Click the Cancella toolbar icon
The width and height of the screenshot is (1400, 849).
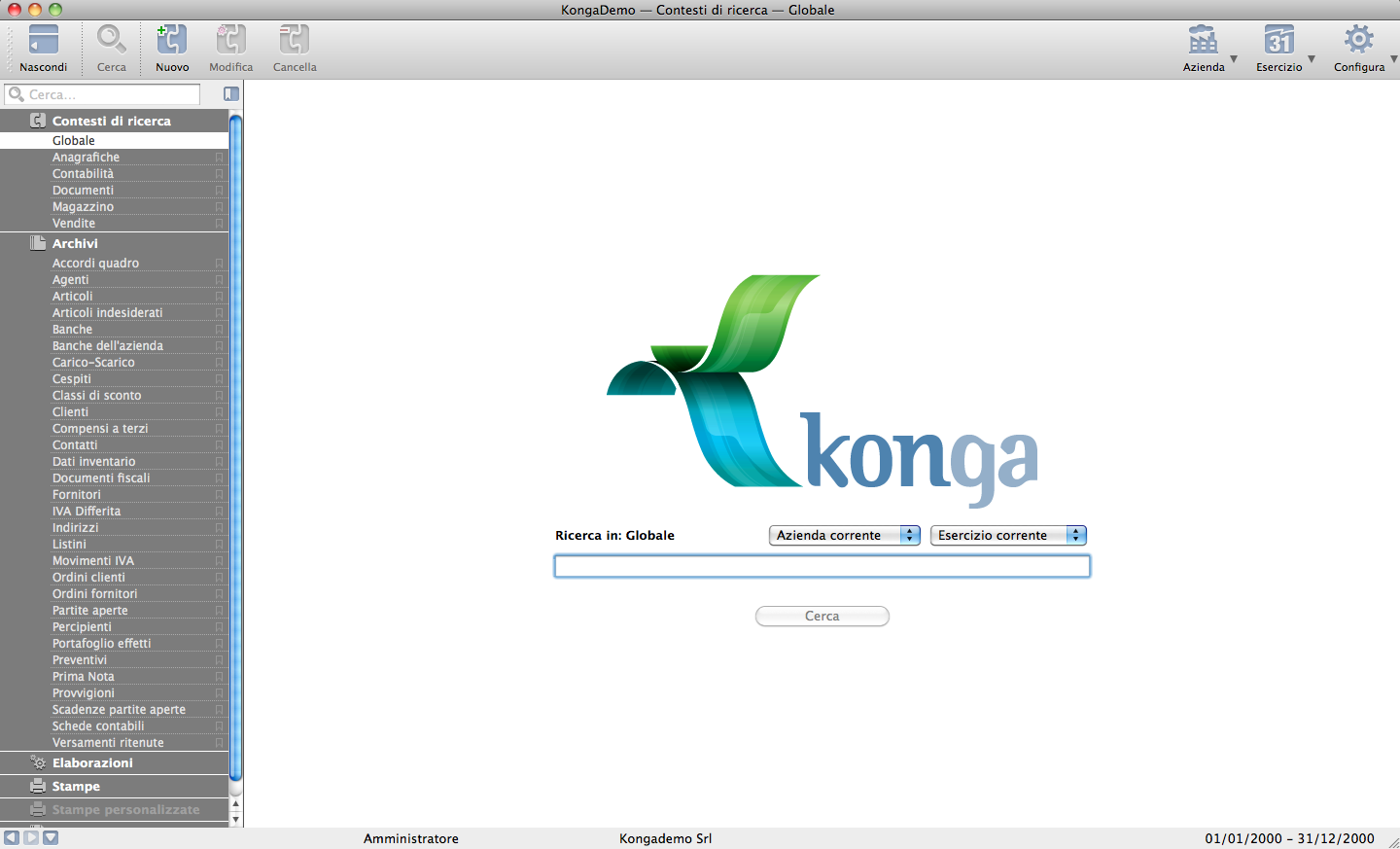pos(294,41)
